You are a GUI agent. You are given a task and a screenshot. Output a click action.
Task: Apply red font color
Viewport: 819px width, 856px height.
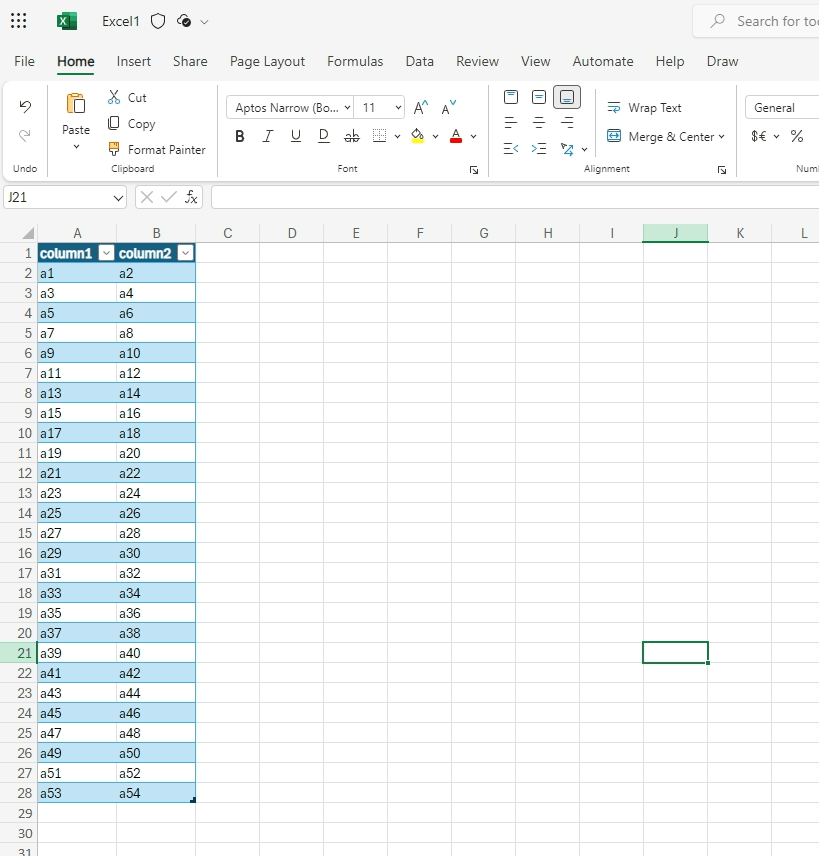[x=456, y=136]
